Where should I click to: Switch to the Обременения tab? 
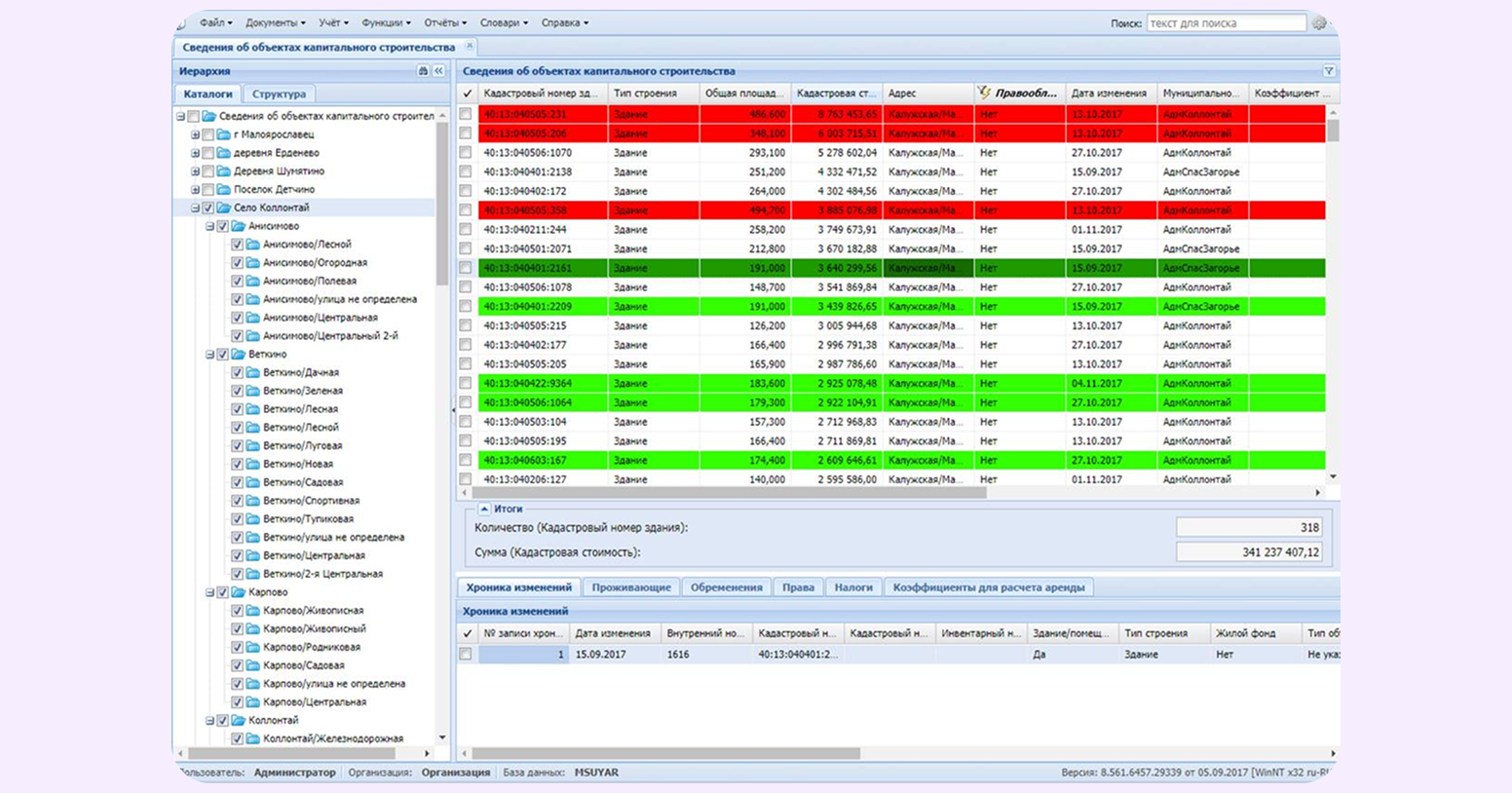726,587
